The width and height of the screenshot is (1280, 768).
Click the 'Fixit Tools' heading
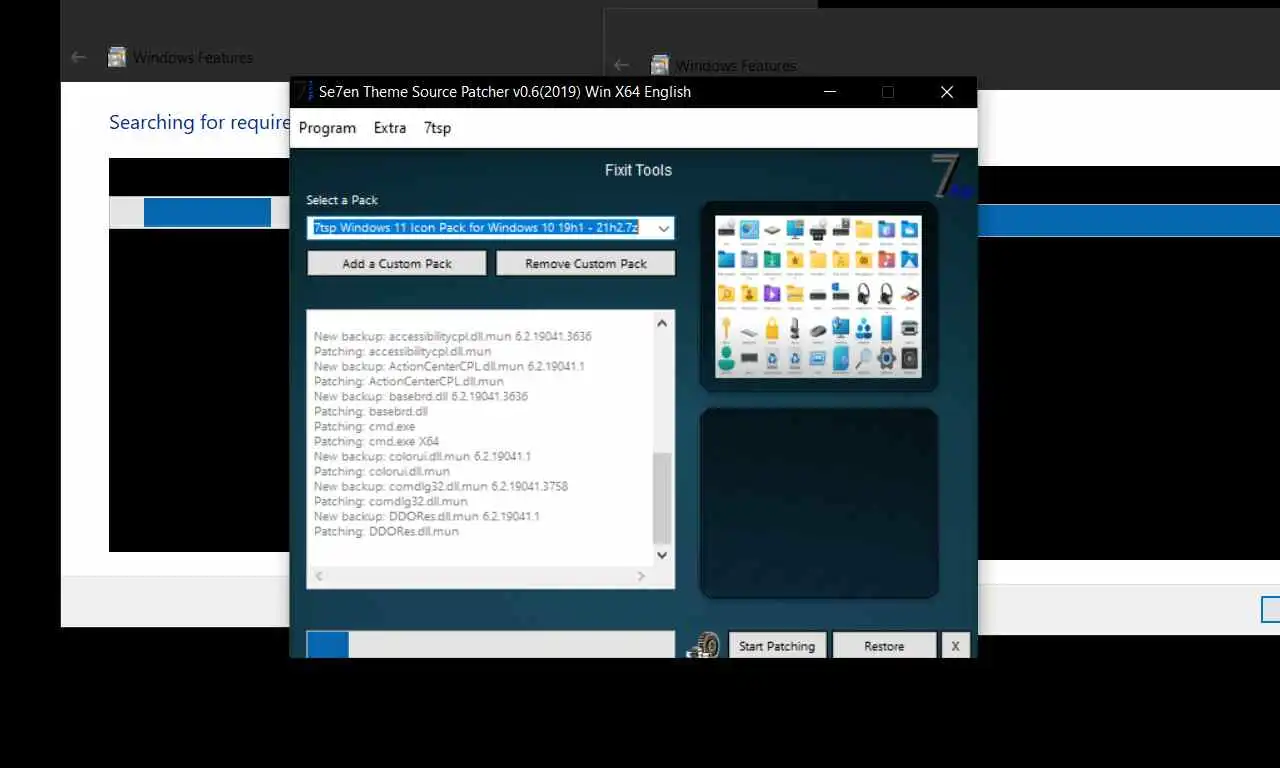pos(638,170)
